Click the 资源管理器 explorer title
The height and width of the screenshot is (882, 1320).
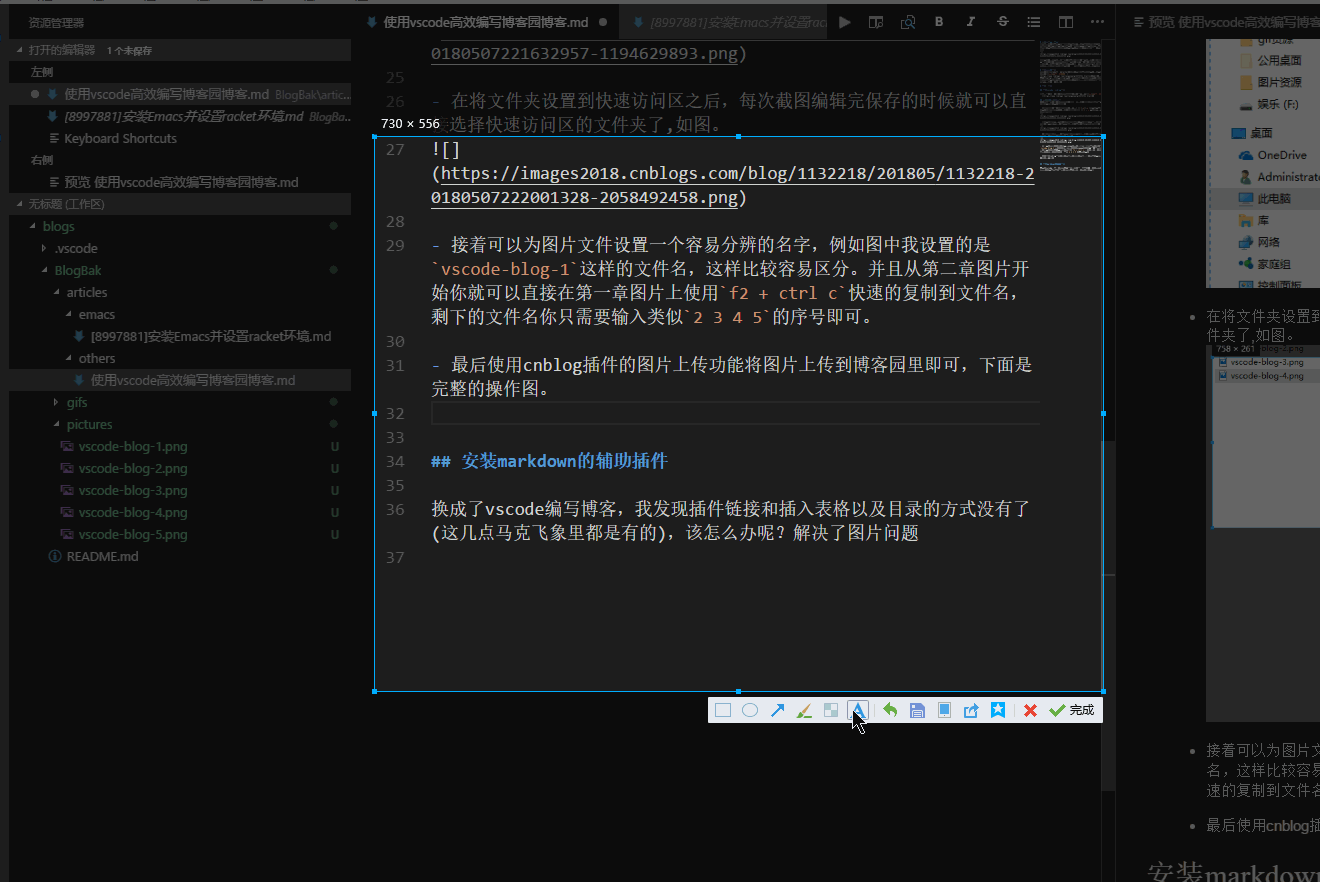click(56, 22)
